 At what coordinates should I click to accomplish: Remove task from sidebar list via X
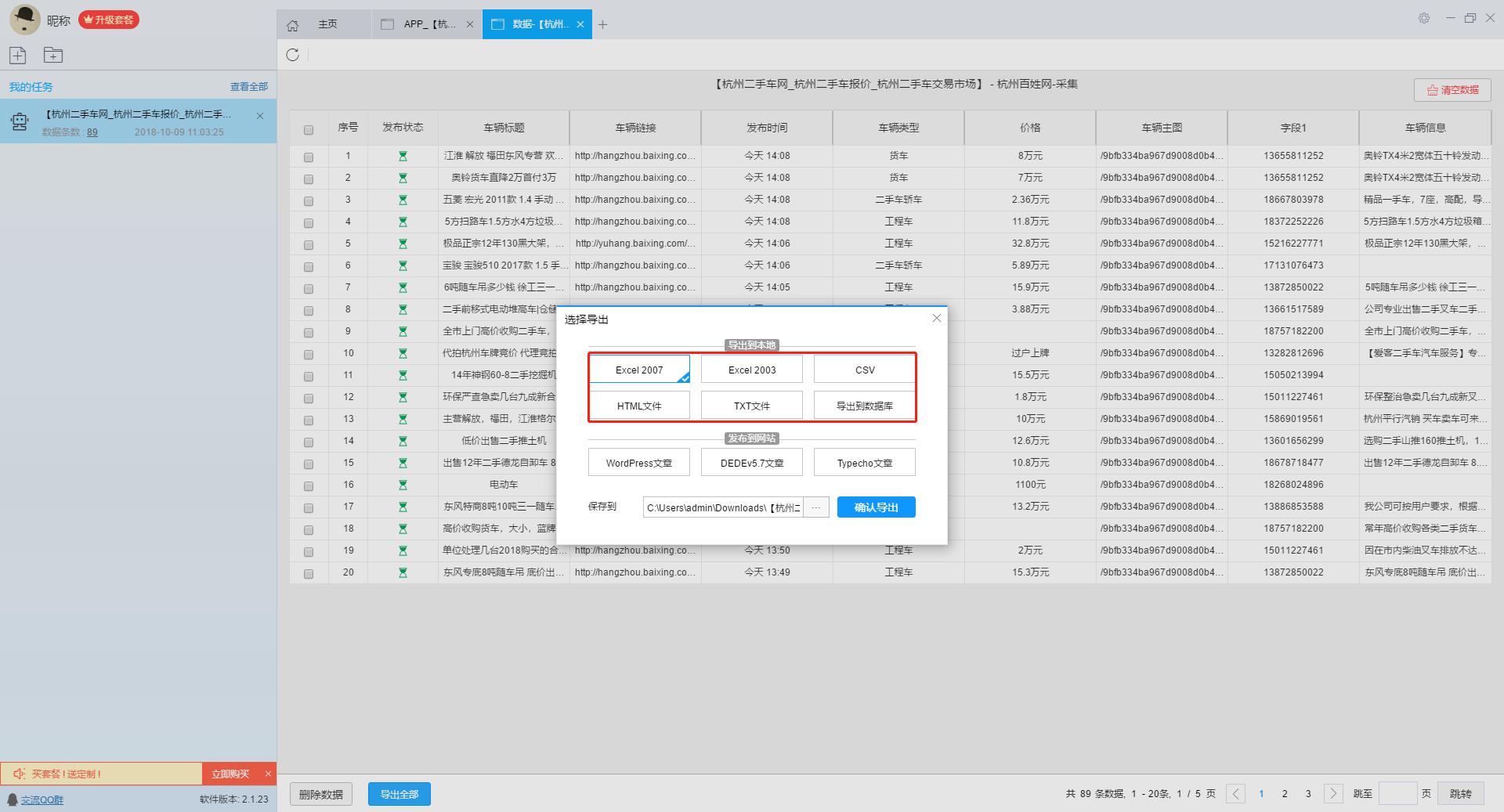pyautogui.click(x=260, y=116)
